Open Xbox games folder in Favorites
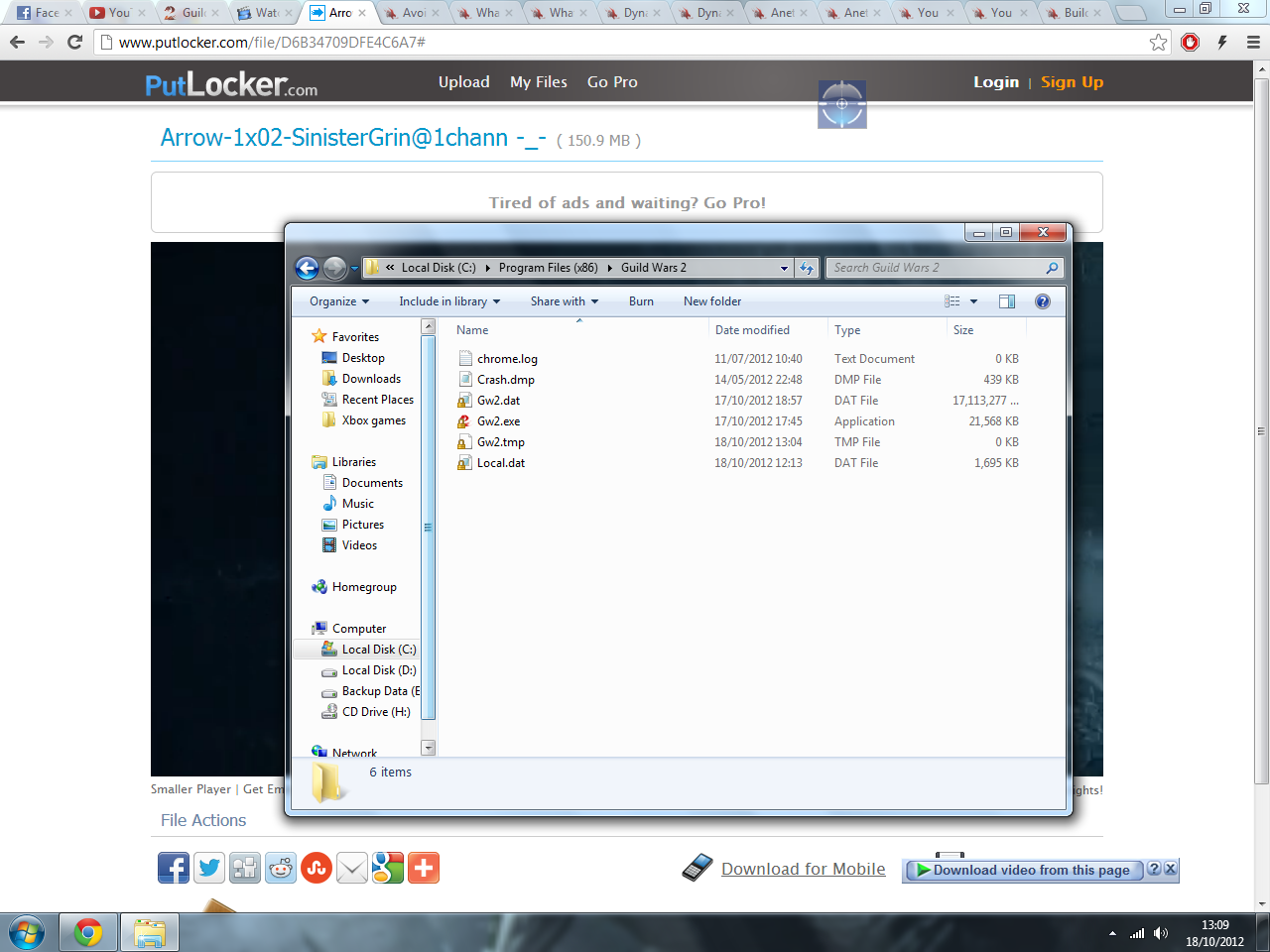Screen dimensions: 1270x952 pyautogui.click(x=373, y=420)
